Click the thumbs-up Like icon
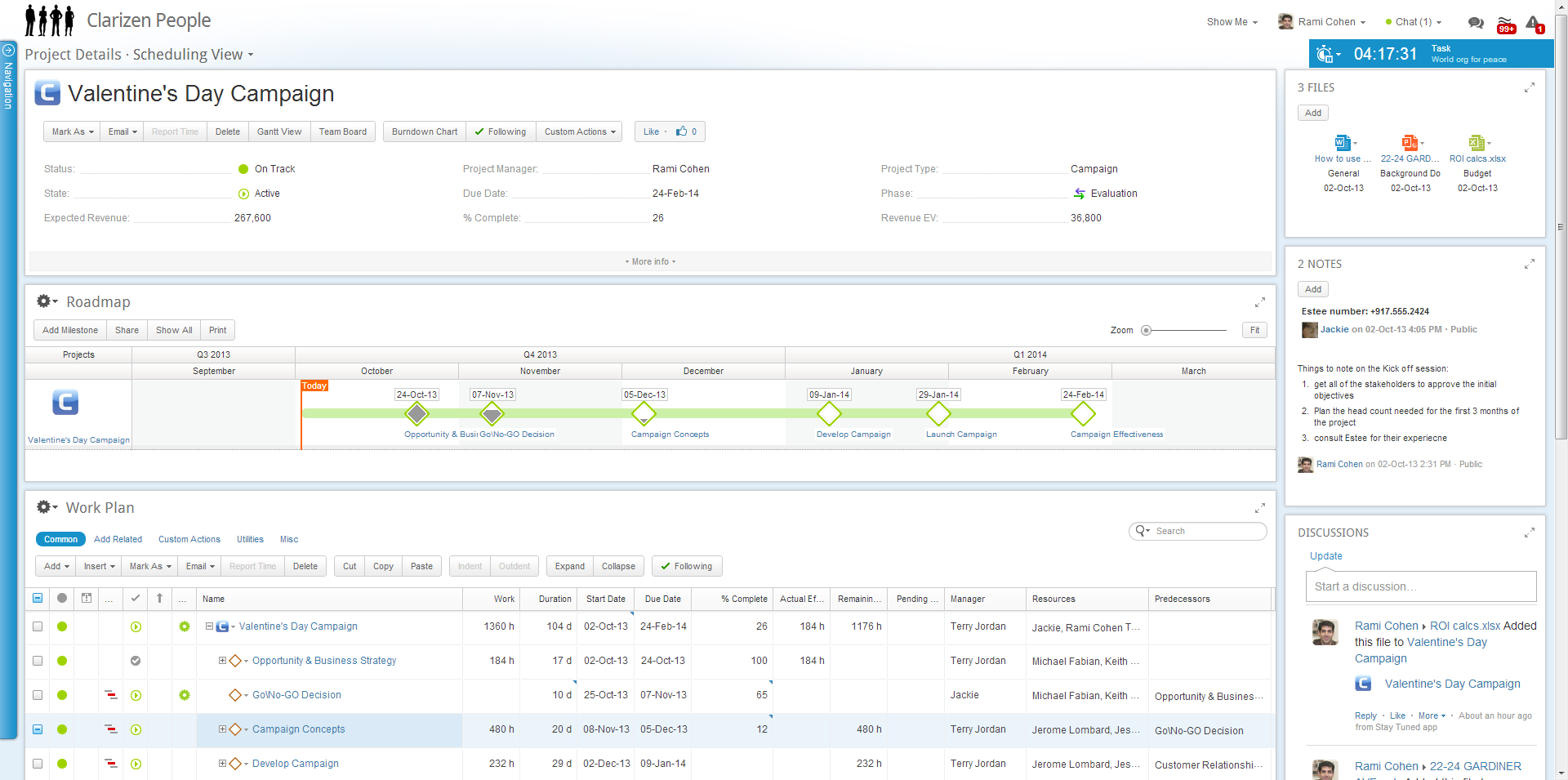The image size is (1568, 780). (681, 131)
